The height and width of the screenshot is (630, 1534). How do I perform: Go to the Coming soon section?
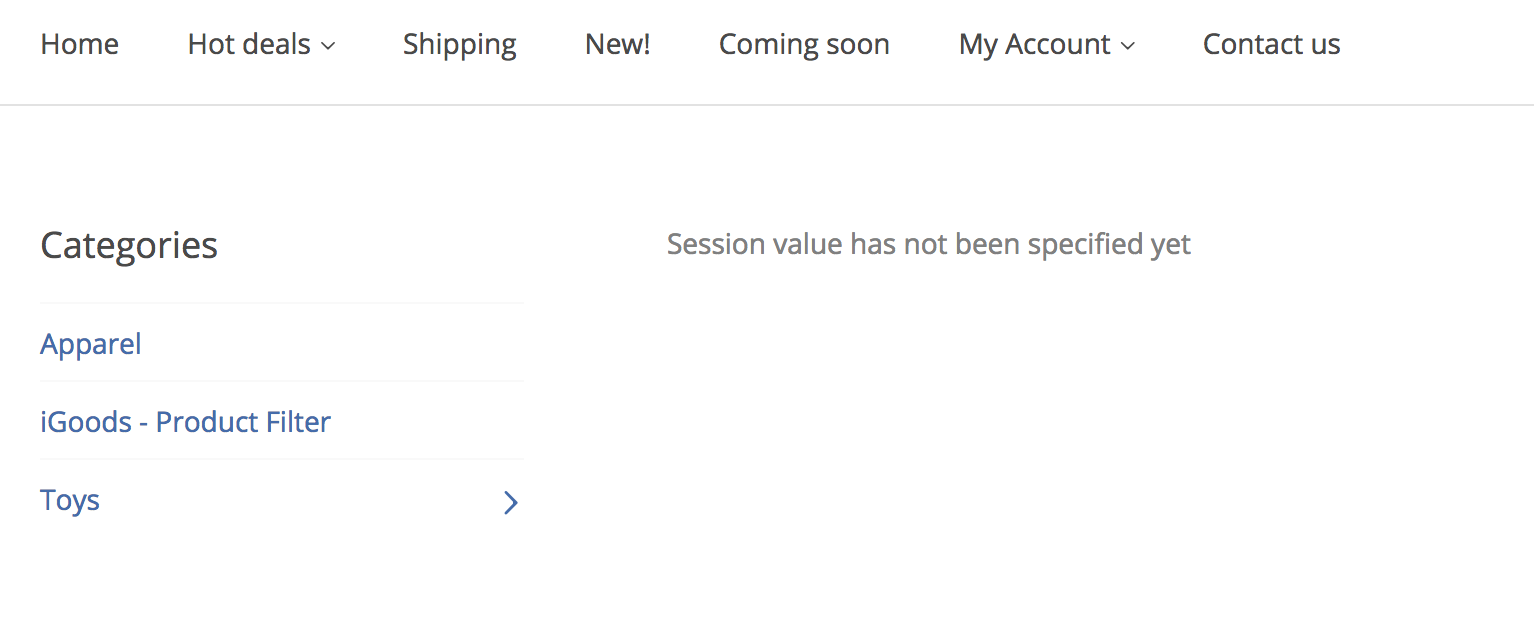click(803, 44)
